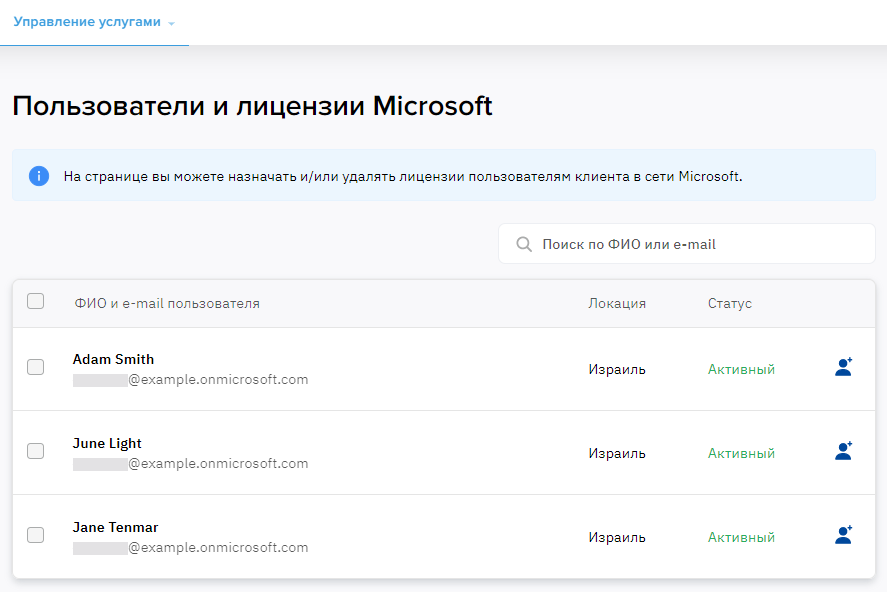Click the ФИО и e-mail пользователя column header
887x592 pixels.
167,304
